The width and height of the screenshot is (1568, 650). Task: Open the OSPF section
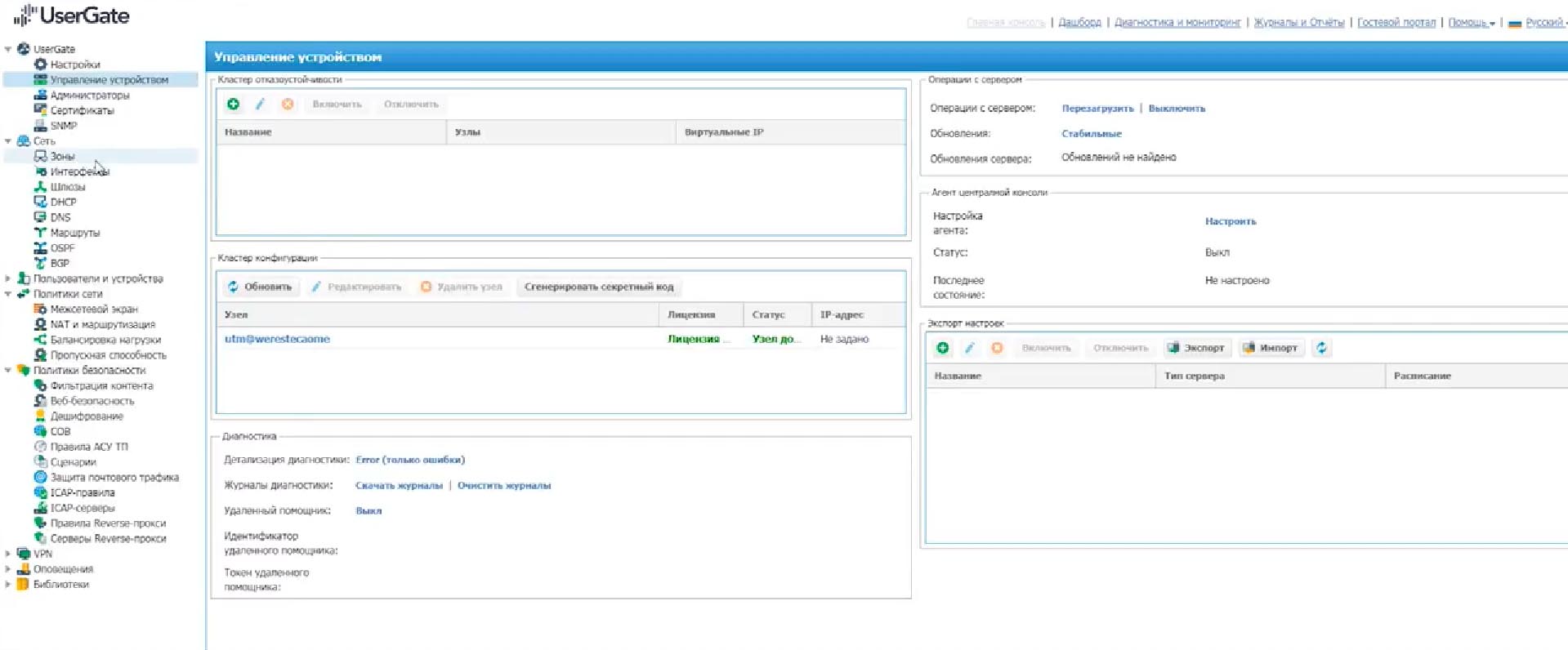(x=62, y=248)
